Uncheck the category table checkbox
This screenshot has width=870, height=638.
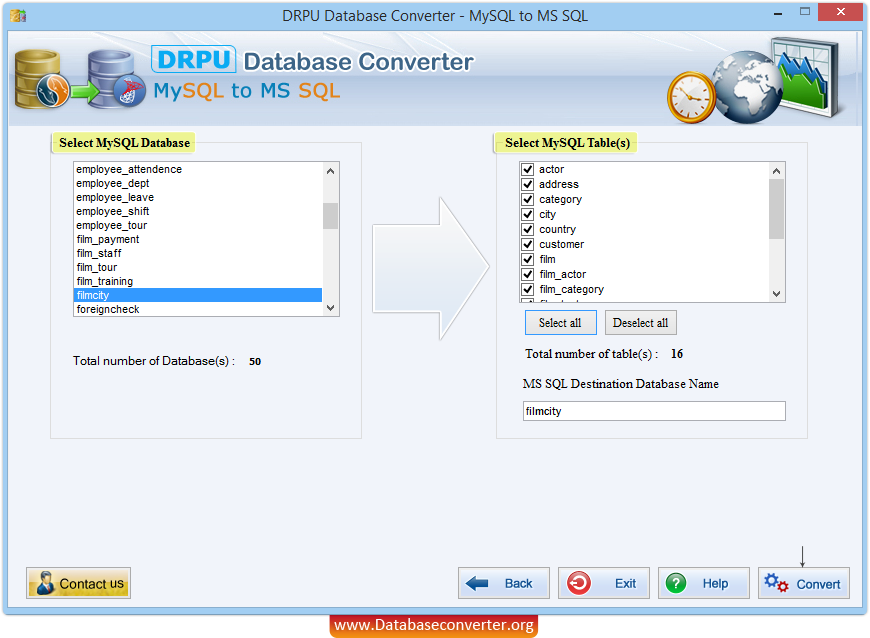point(528,199)
